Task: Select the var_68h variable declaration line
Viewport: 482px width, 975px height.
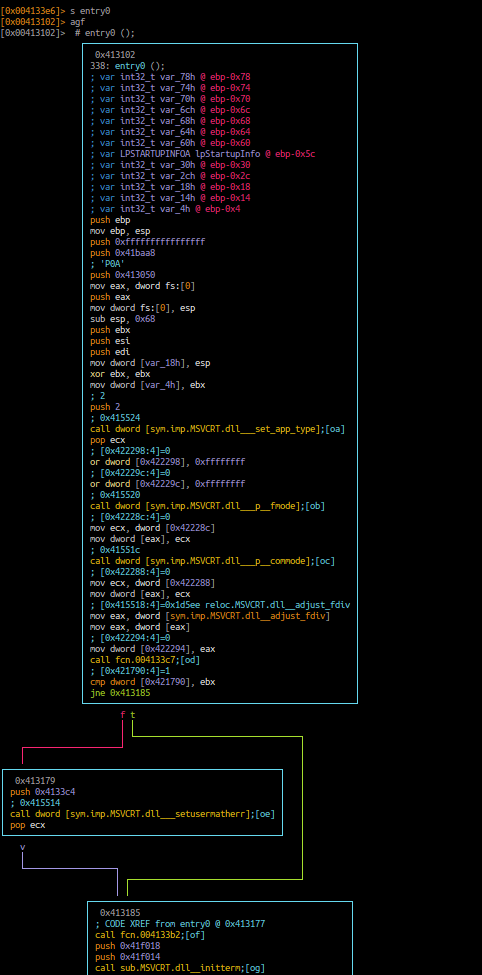Action: tap(170, 121)
